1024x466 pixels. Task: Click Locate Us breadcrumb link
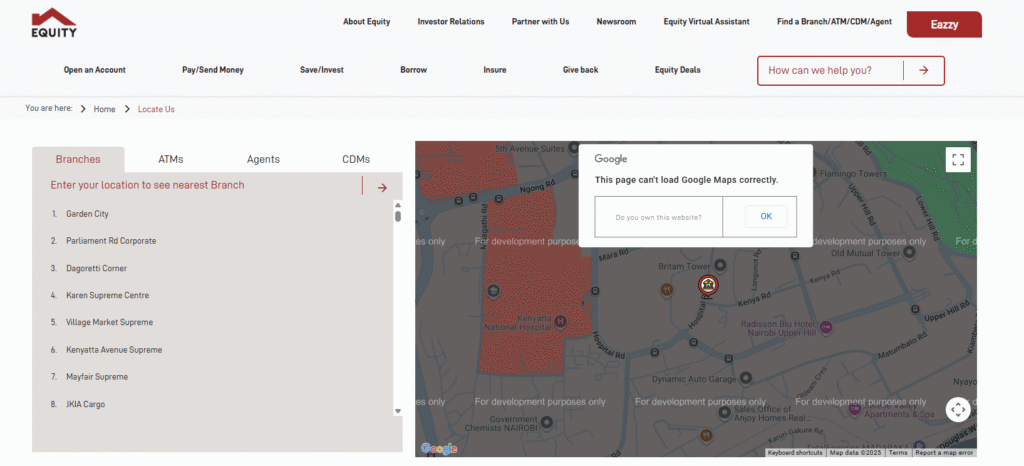coord(156,109)
